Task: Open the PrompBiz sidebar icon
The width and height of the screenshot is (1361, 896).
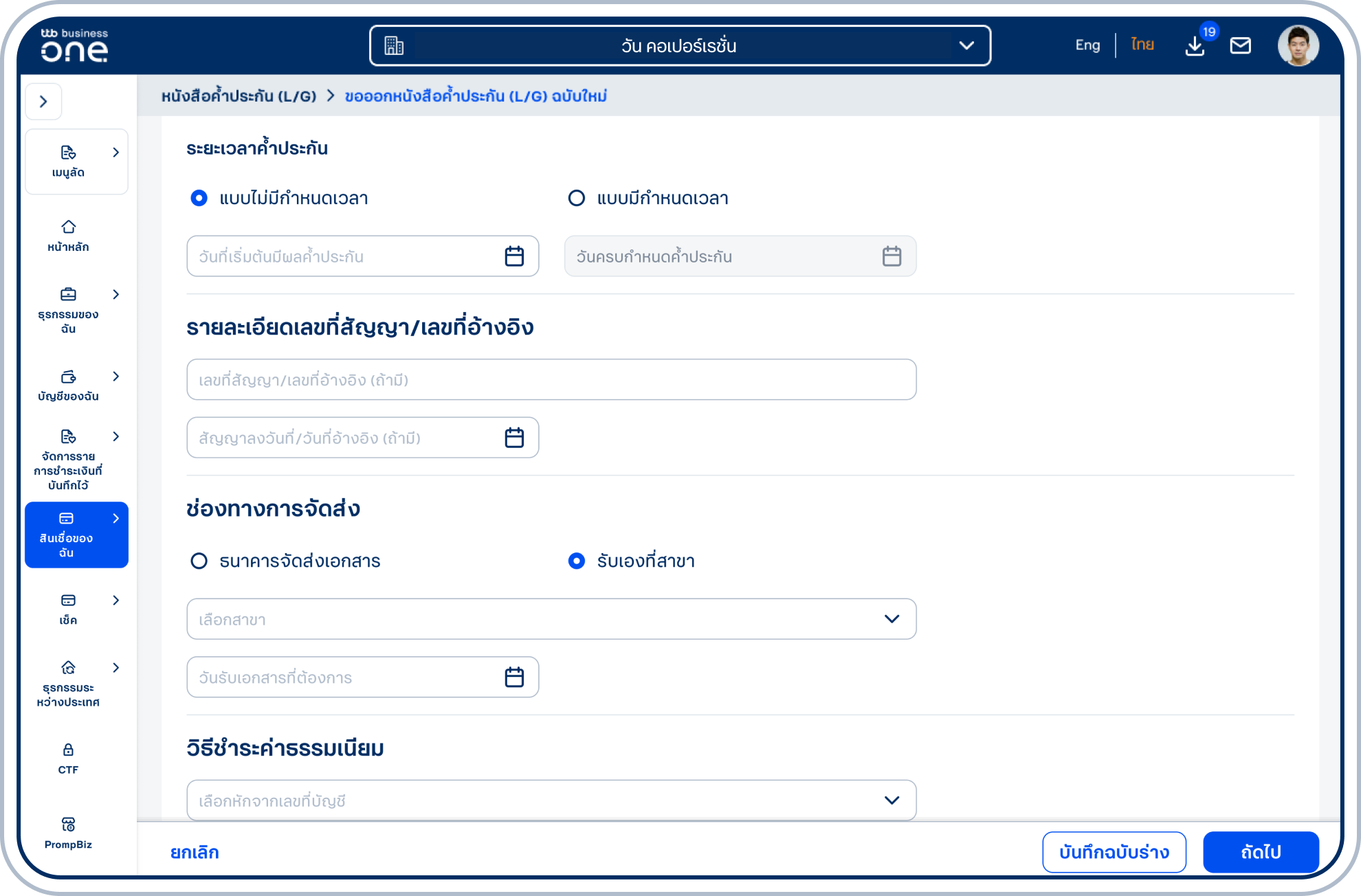Action: pos(68,825)
